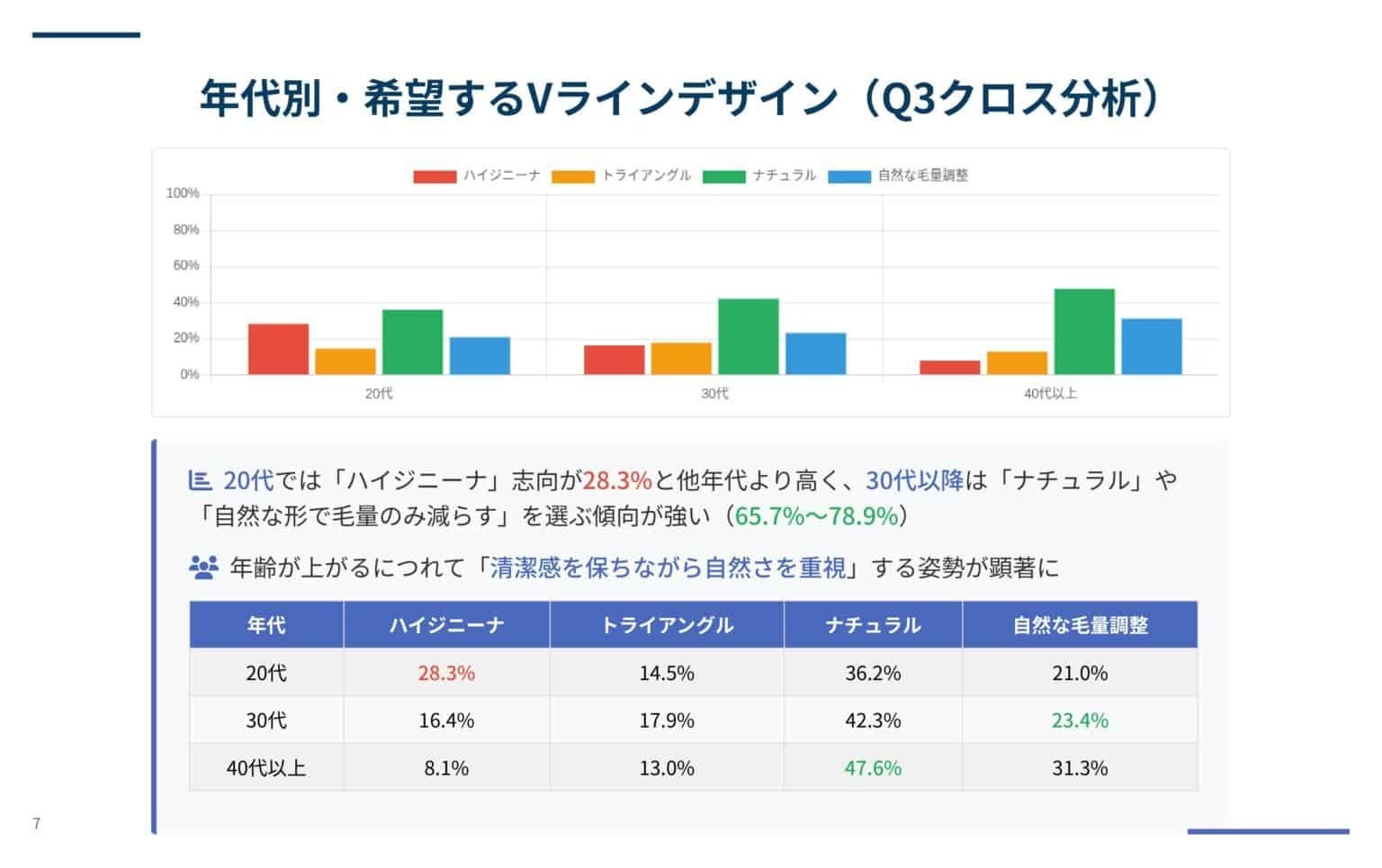
Task: Click the blue highlighted text 清潔感を保ちながら自然さを重視
Action: point(668,568)
